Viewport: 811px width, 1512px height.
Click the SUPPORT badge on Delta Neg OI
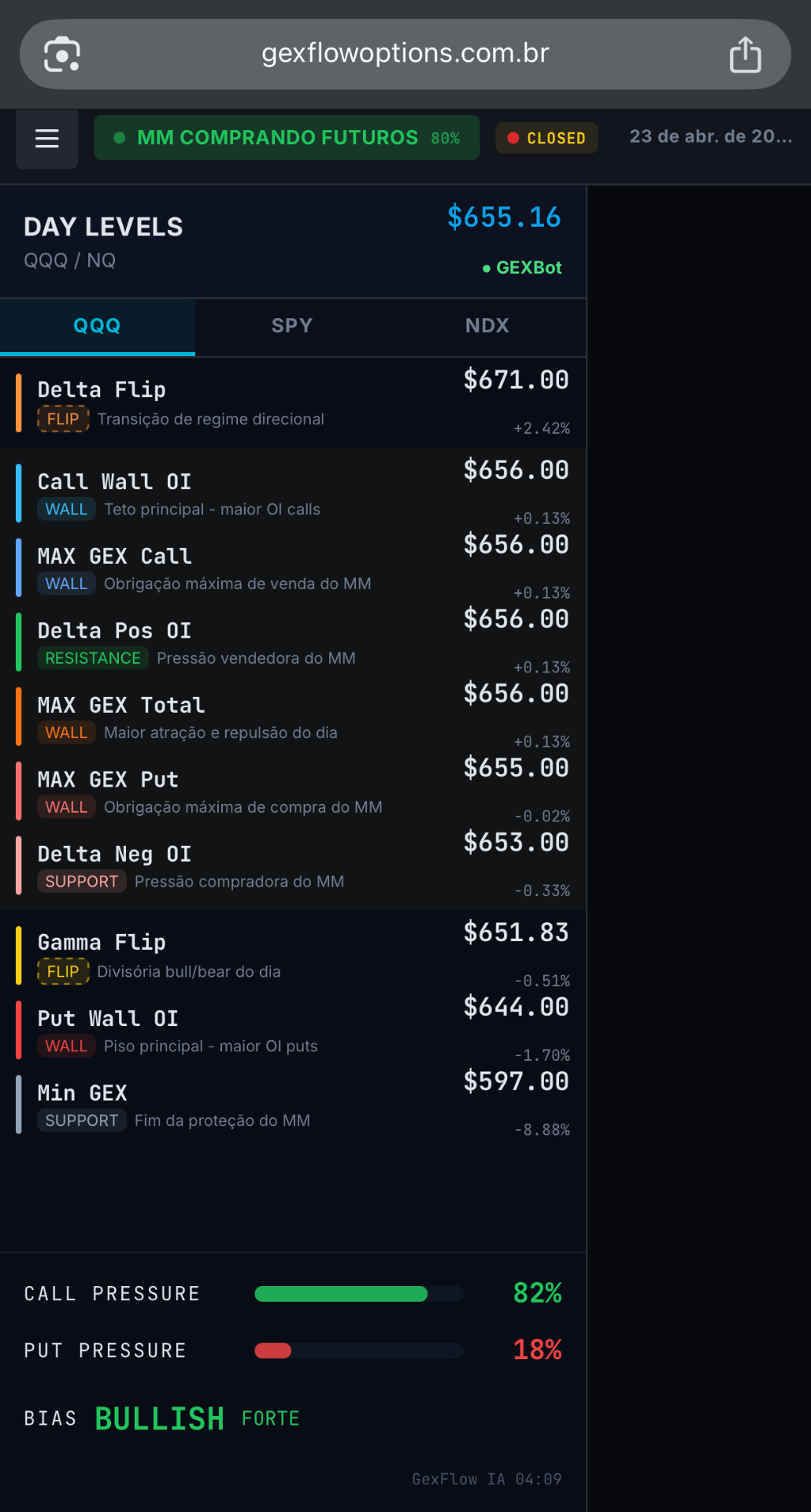pos(81,881)
